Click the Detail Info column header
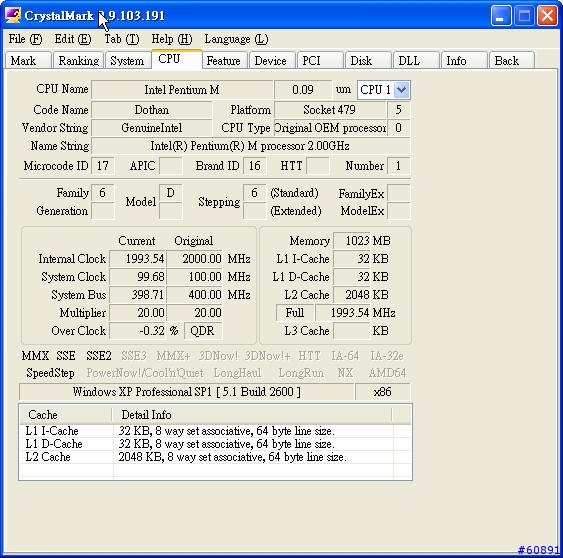 coord(251,415)
